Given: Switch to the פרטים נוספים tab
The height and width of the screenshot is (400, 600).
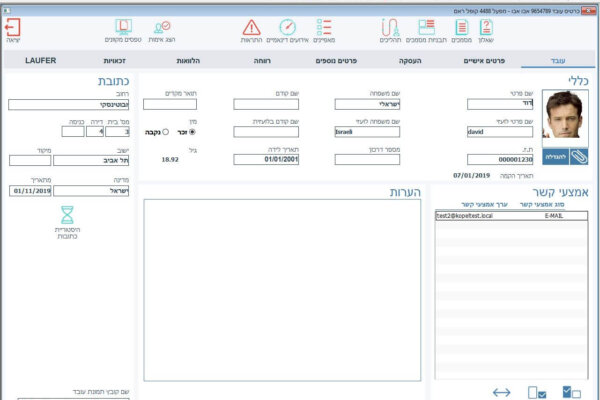Looking at the screenshot, I should (336, 60).
